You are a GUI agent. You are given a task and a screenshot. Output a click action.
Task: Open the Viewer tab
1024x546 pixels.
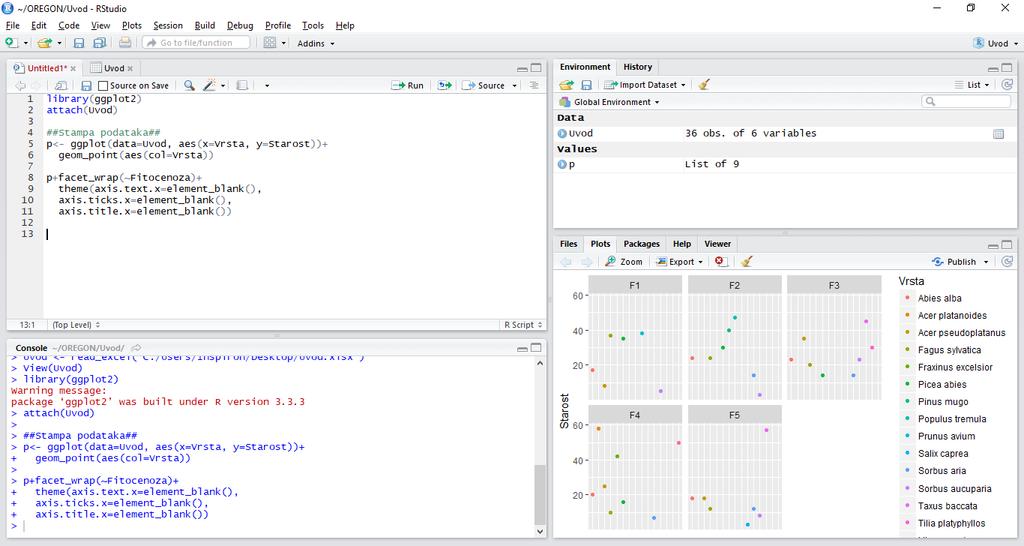click(717, 244)
